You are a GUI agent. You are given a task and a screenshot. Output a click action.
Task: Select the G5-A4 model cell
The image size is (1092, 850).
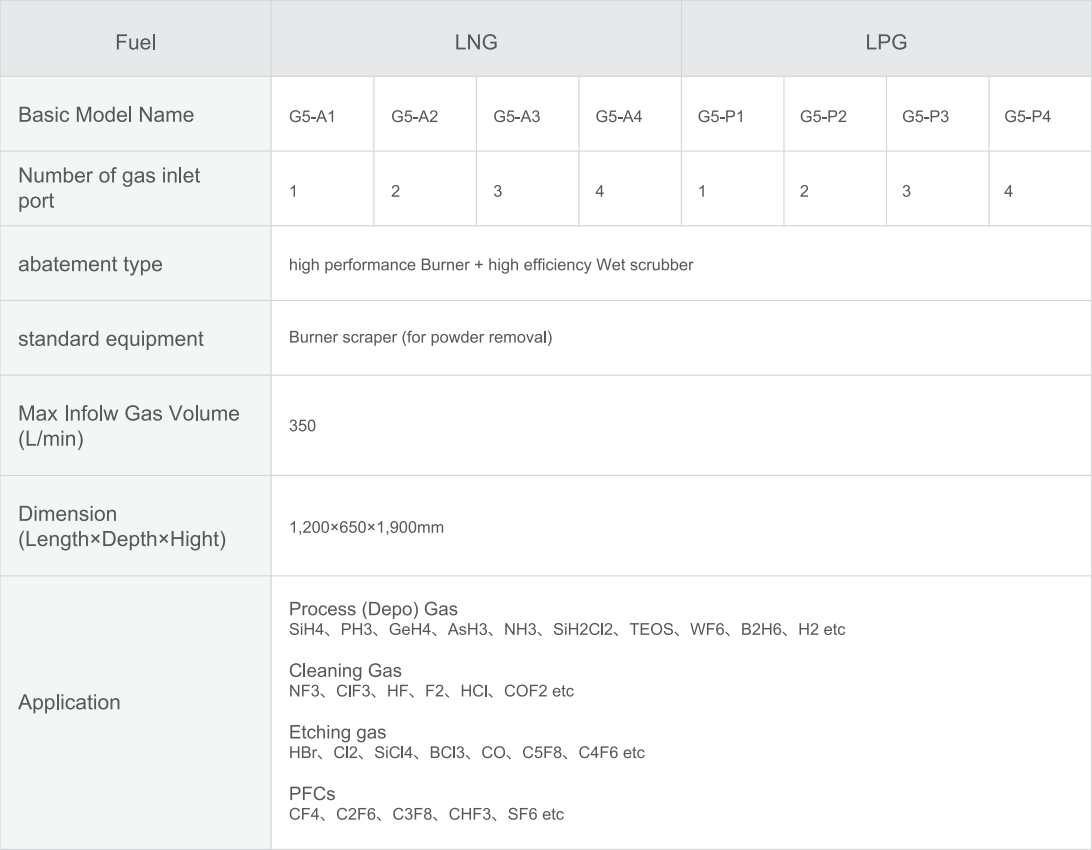pyautogui.click(x=630, y=114)
